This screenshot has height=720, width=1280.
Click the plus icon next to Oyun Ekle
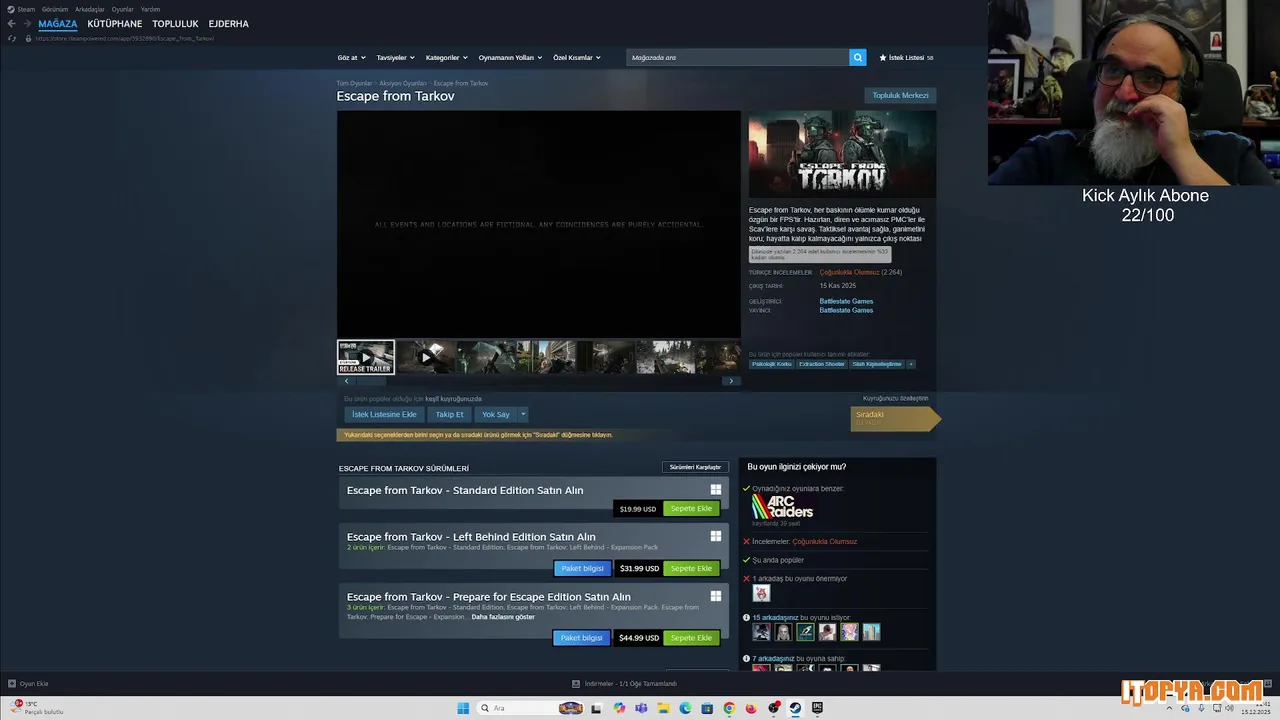[x=12, y=684]
